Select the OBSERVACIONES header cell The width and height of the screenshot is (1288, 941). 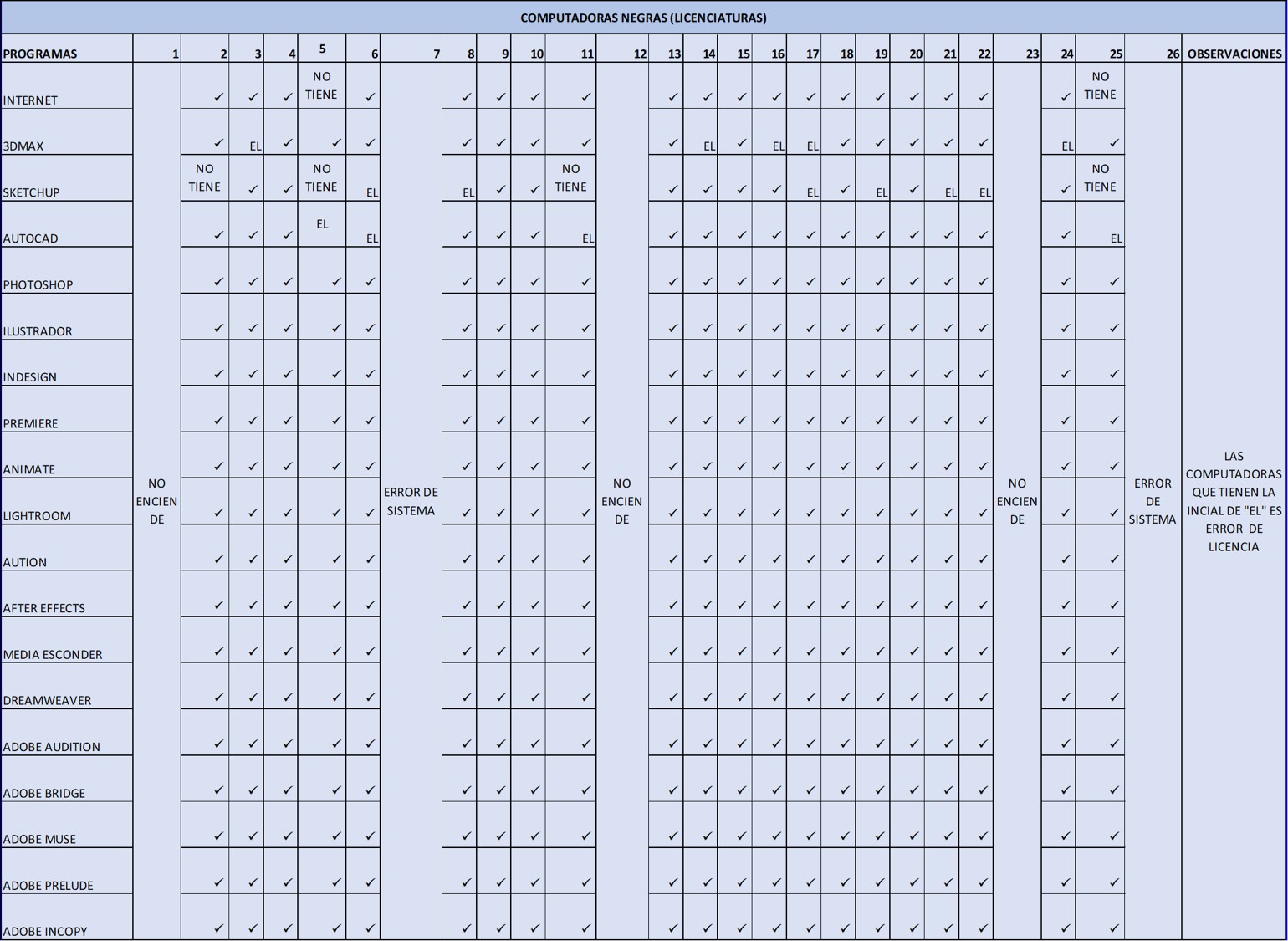pos(1234,49)
